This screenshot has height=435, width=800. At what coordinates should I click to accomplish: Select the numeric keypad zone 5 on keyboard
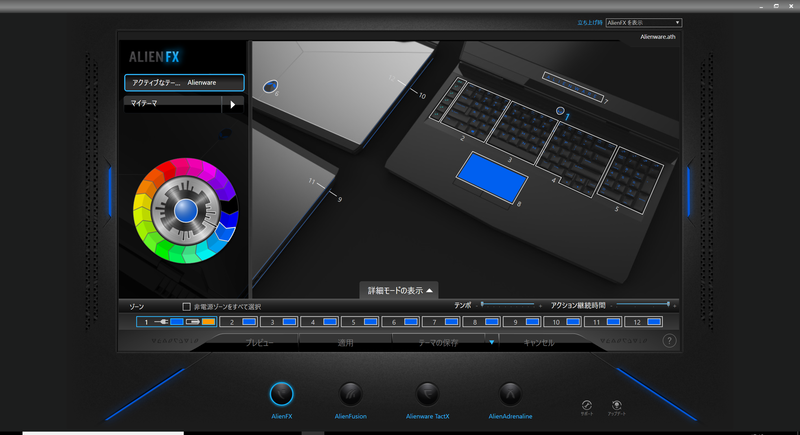pos(631,178)
